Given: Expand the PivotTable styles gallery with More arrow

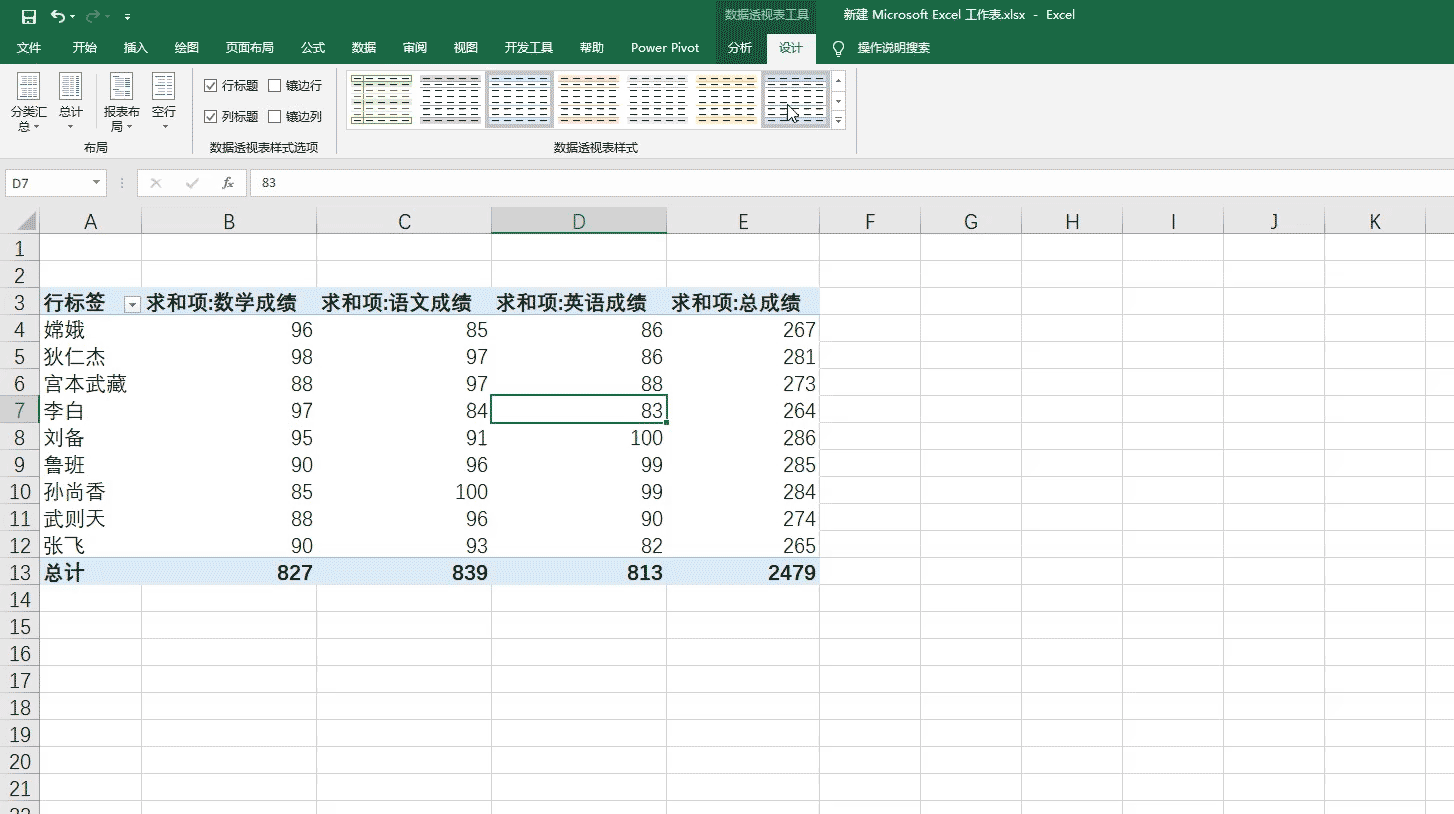Looking at the screenshot, I should [x=838, y=121].
